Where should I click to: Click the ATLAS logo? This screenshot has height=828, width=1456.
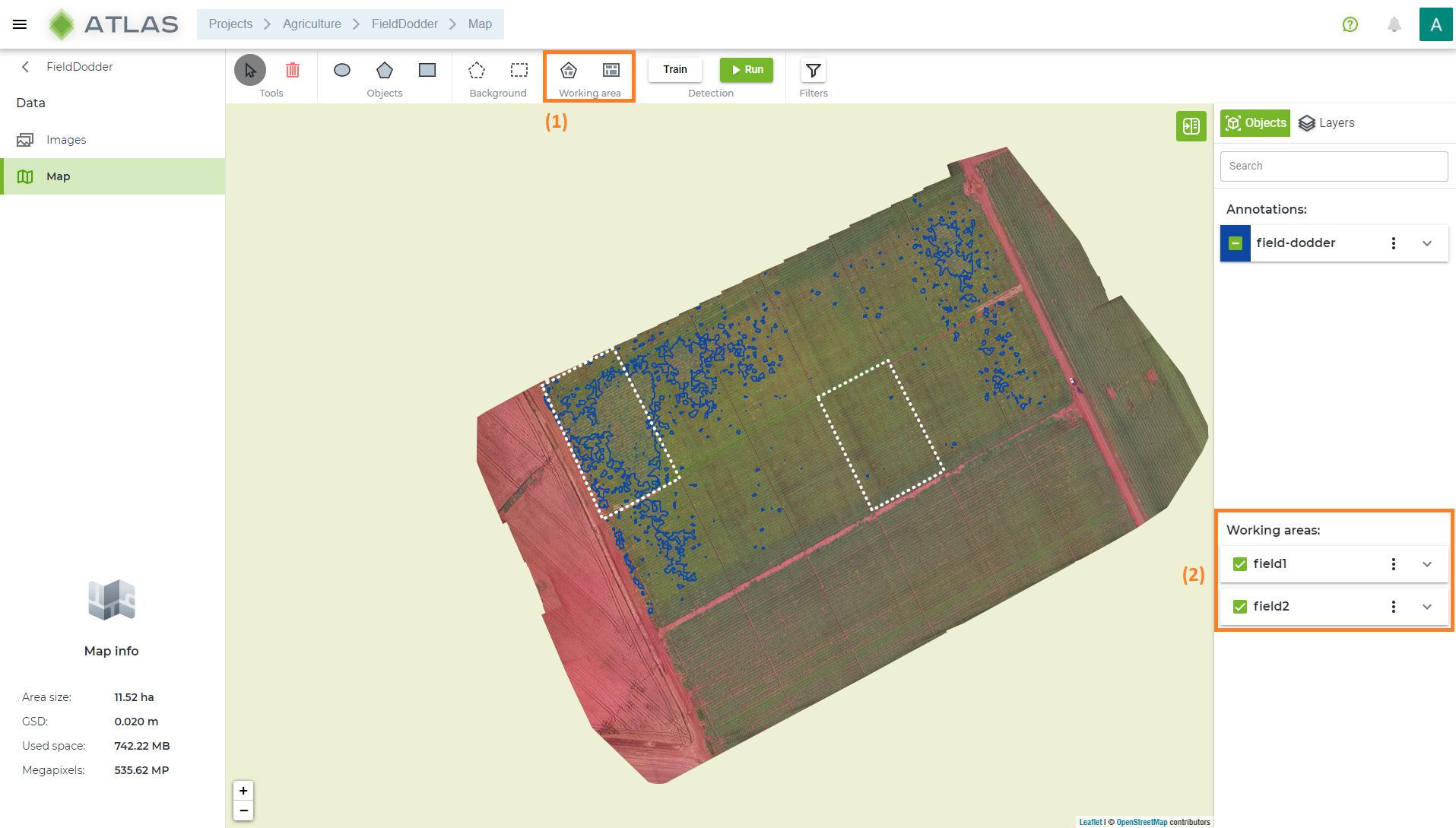click(113, 24)
